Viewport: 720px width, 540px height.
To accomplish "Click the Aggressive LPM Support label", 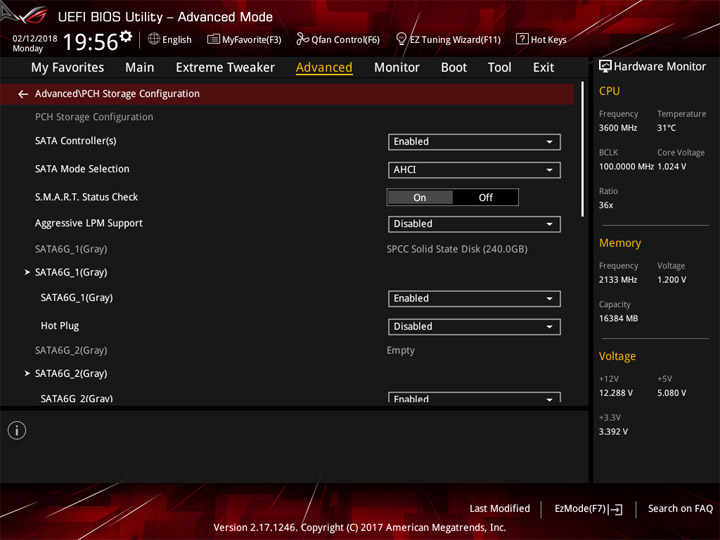I will click(89, 224).
